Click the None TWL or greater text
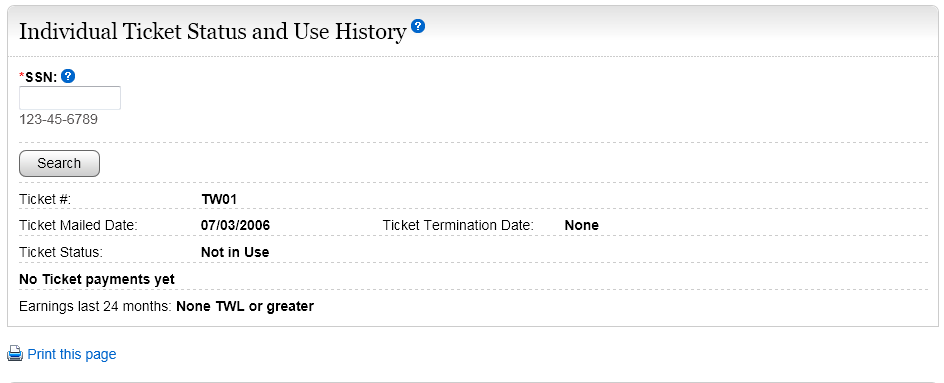The image size is (944, 383). pyautogui.click(x=245, y=307)
